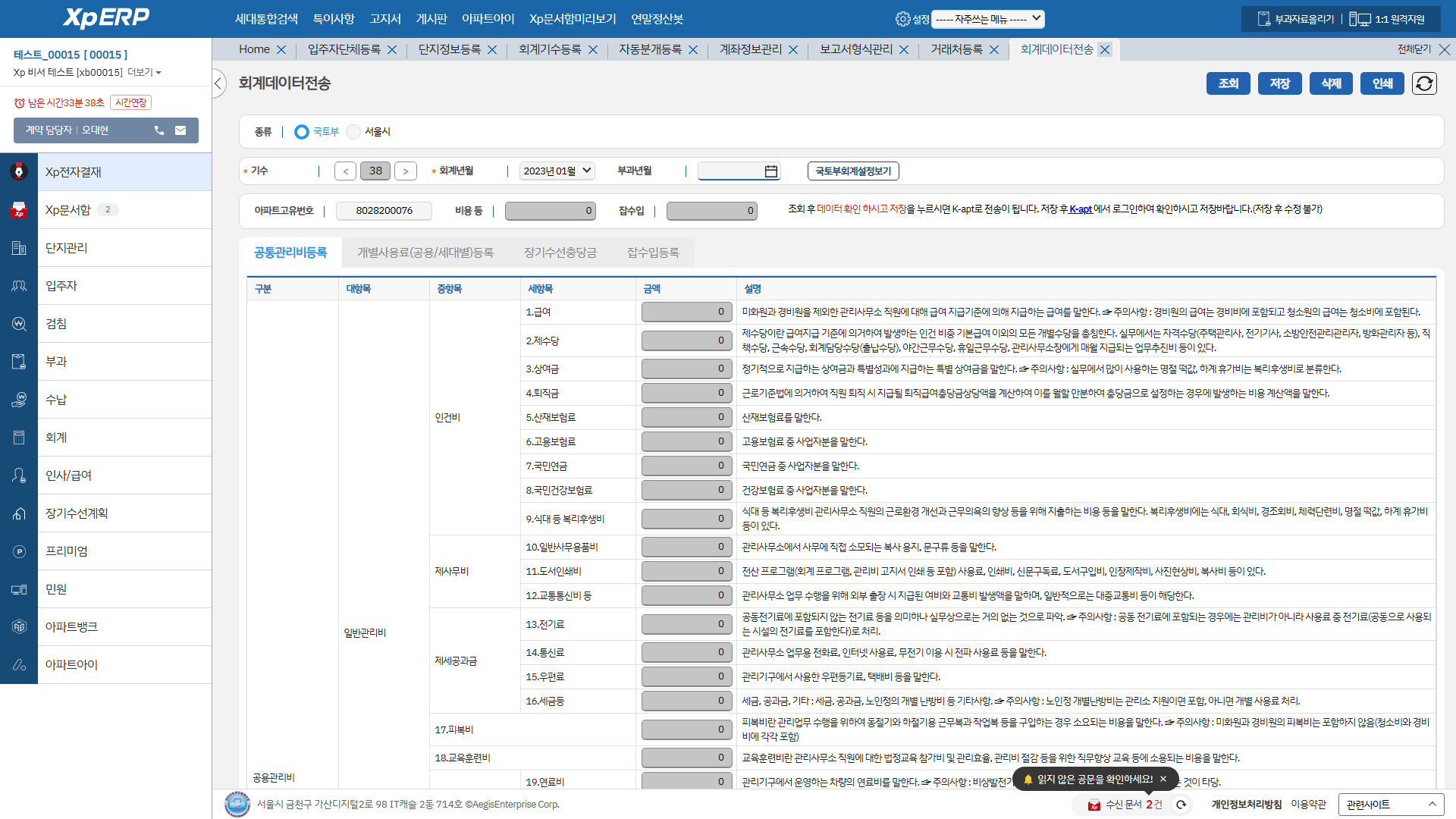
Task: Click the 조회 button
Action: 1228,83
